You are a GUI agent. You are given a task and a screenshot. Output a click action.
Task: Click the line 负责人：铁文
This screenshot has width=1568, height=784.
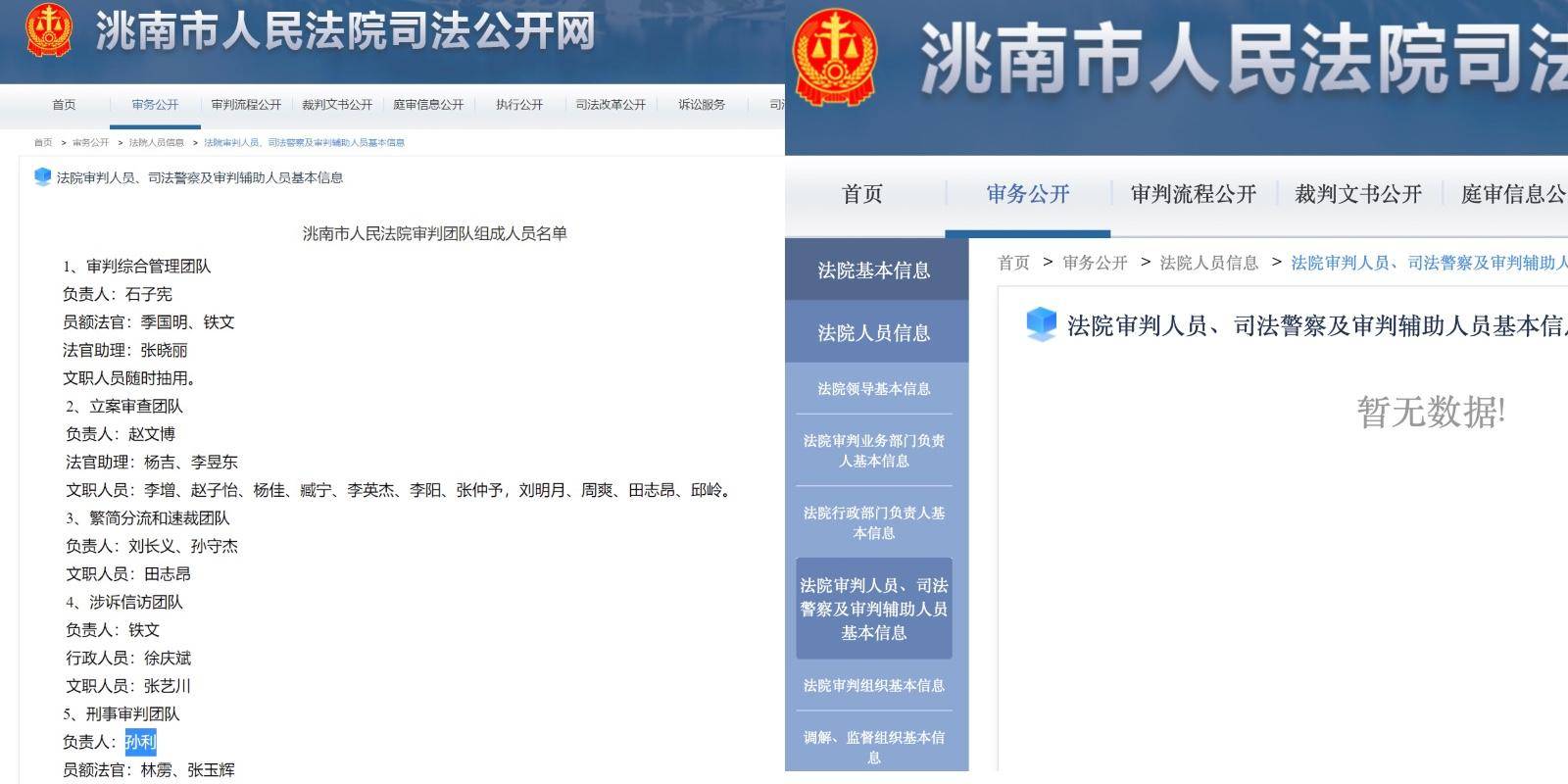[113, 630]
